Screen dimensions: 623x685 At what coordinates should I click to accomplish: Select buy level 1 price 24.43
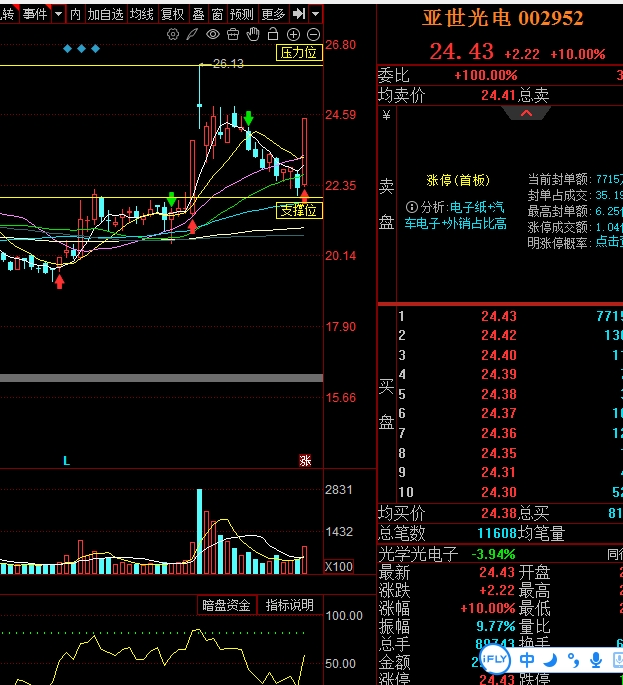498,316
